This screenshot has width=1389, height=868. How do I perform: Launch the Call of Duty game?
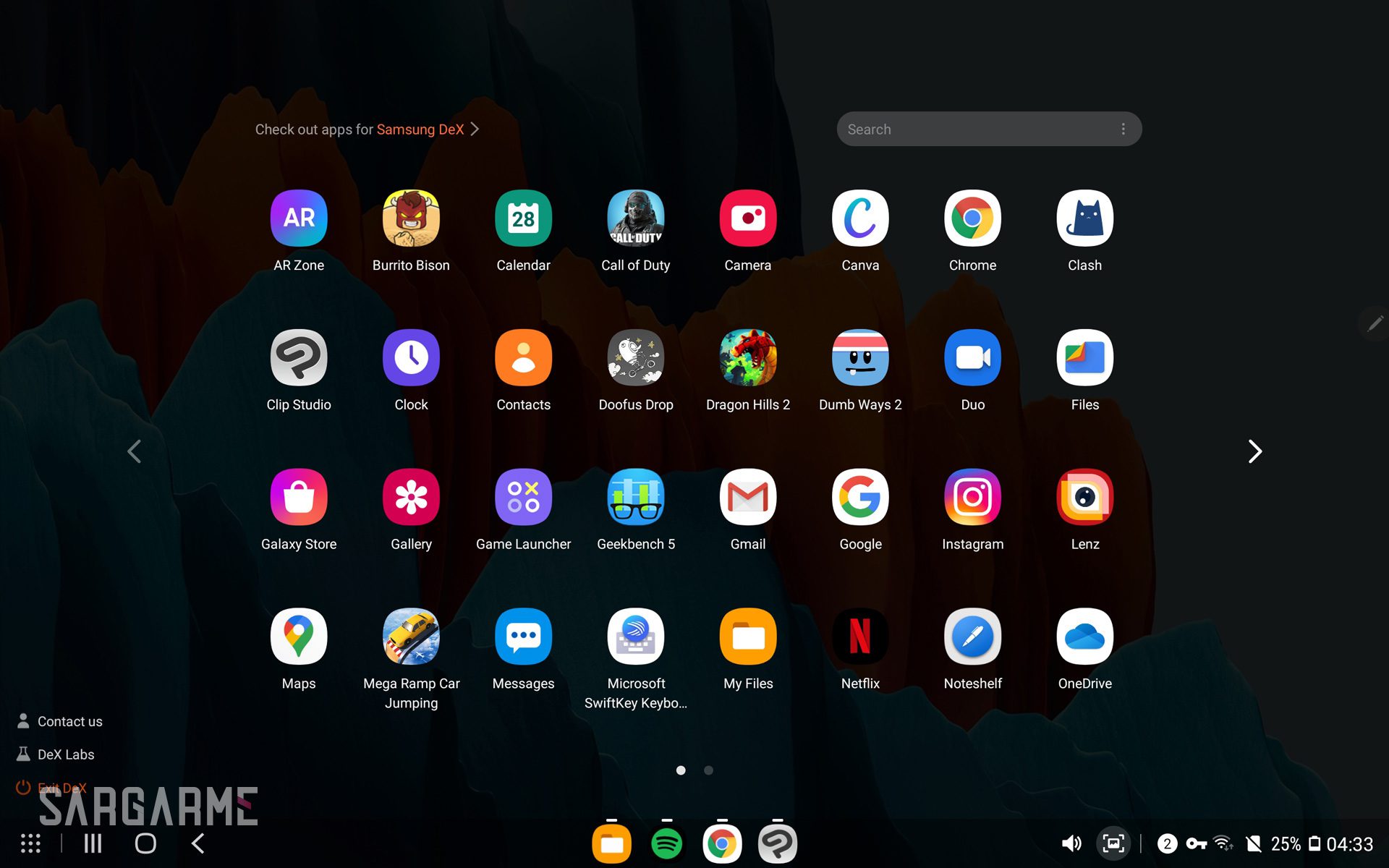635,218
